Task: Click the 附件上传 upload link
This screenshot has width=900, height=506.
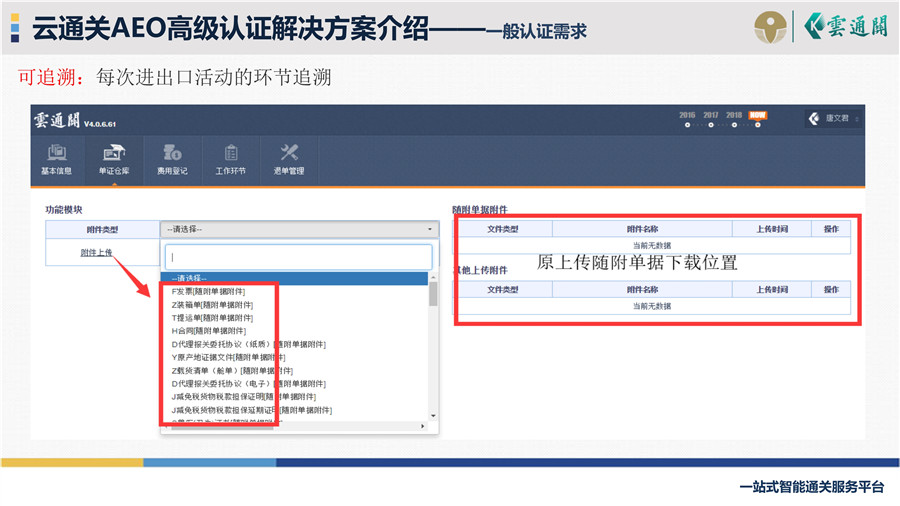Action: point(96,252)
